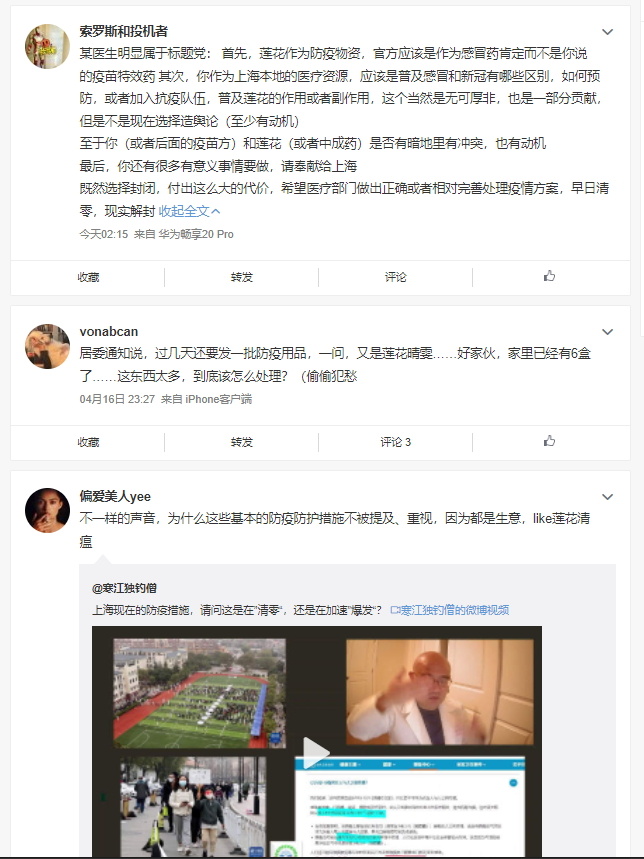Repost vonabcan's post via 转发

[x=242, y=442]
